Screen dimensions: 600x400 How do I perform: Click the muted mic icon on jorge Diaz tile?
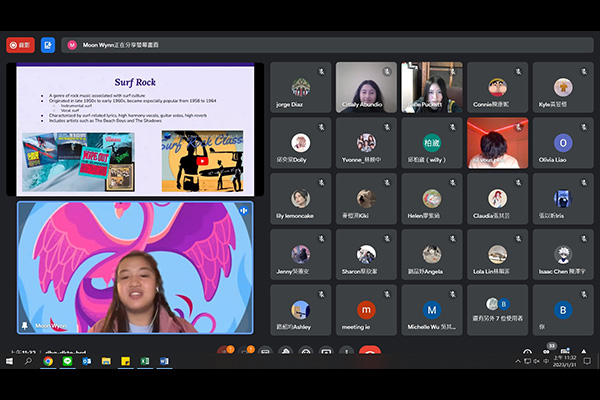(x=322, y=72)
